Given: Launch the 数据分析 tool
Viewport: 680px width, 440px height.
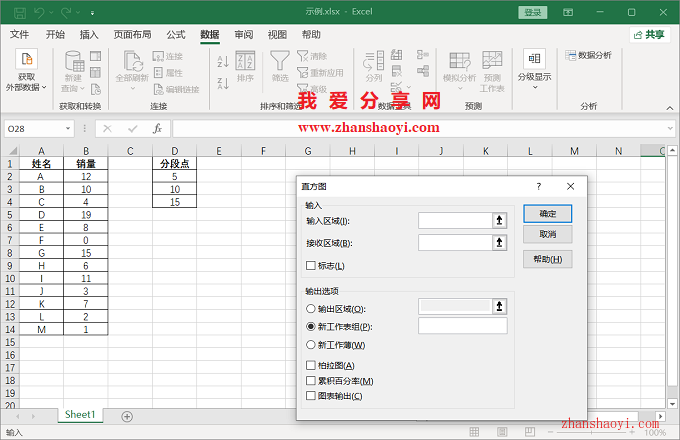Looking at the screenshot, I should (x=588, y=55).
